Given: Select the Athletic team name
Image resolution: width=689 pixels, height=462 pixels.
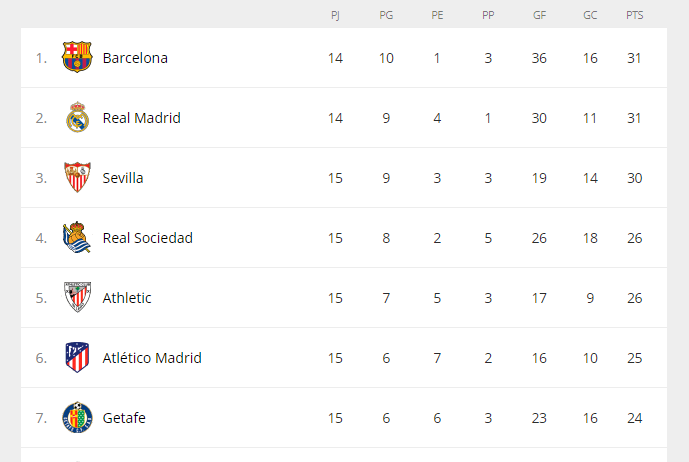Looking at the screenshot, I should [127, 298].
